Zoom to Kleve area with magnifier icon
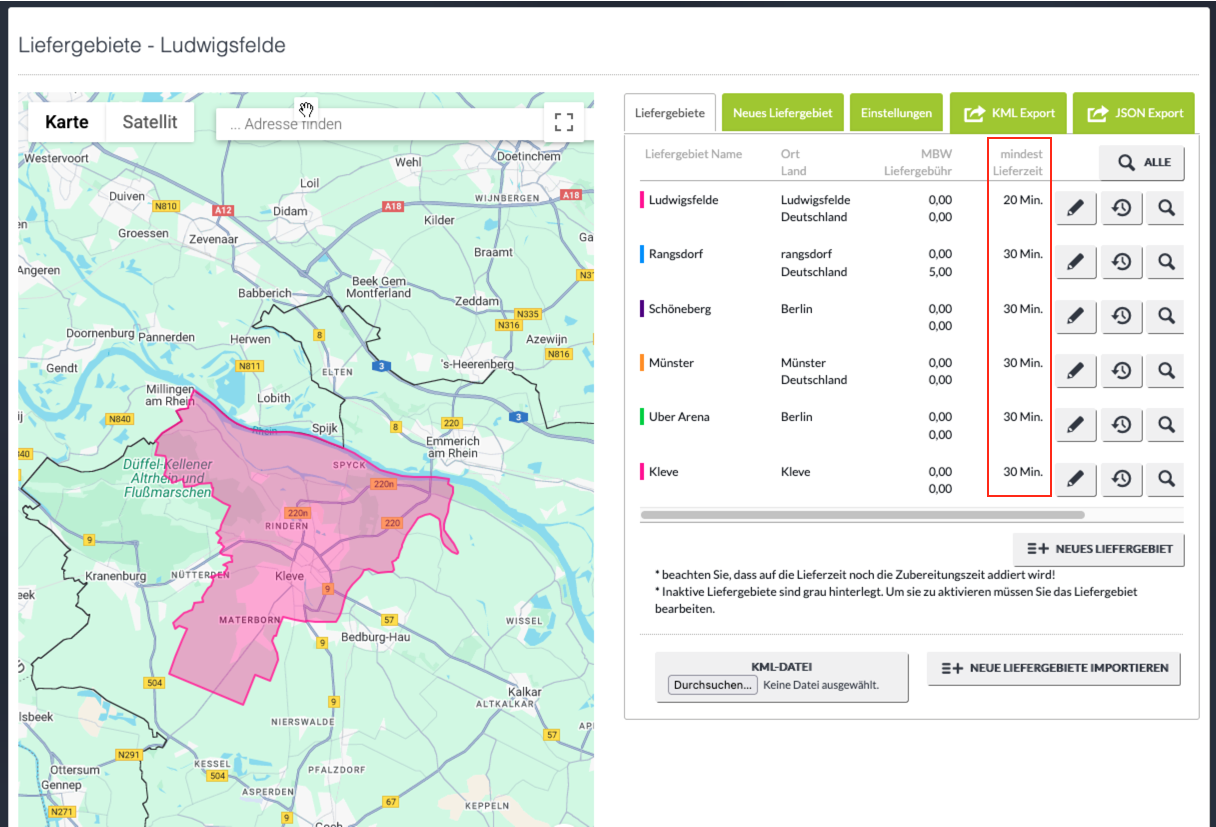Viewport: 1216px width, 827px height. point(1165,479)
